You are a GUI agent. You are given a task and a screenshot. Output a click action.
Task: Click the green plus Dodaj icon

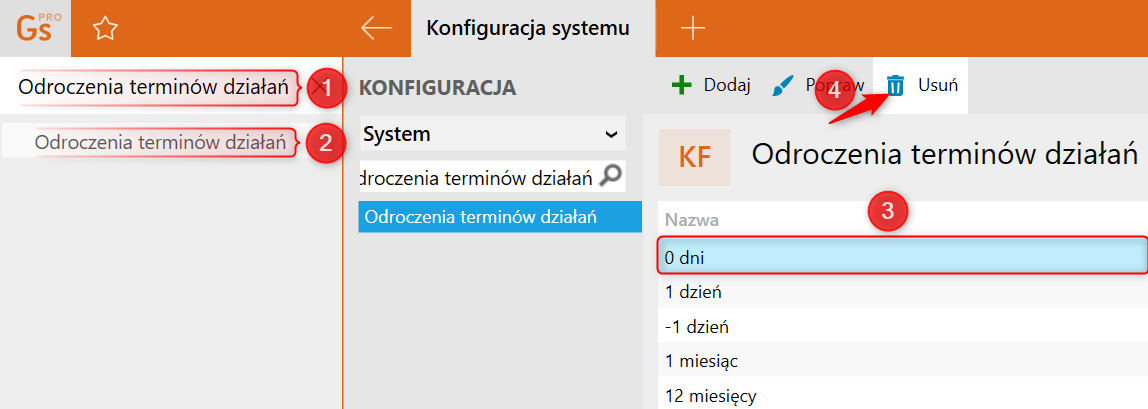pos(681,85)
